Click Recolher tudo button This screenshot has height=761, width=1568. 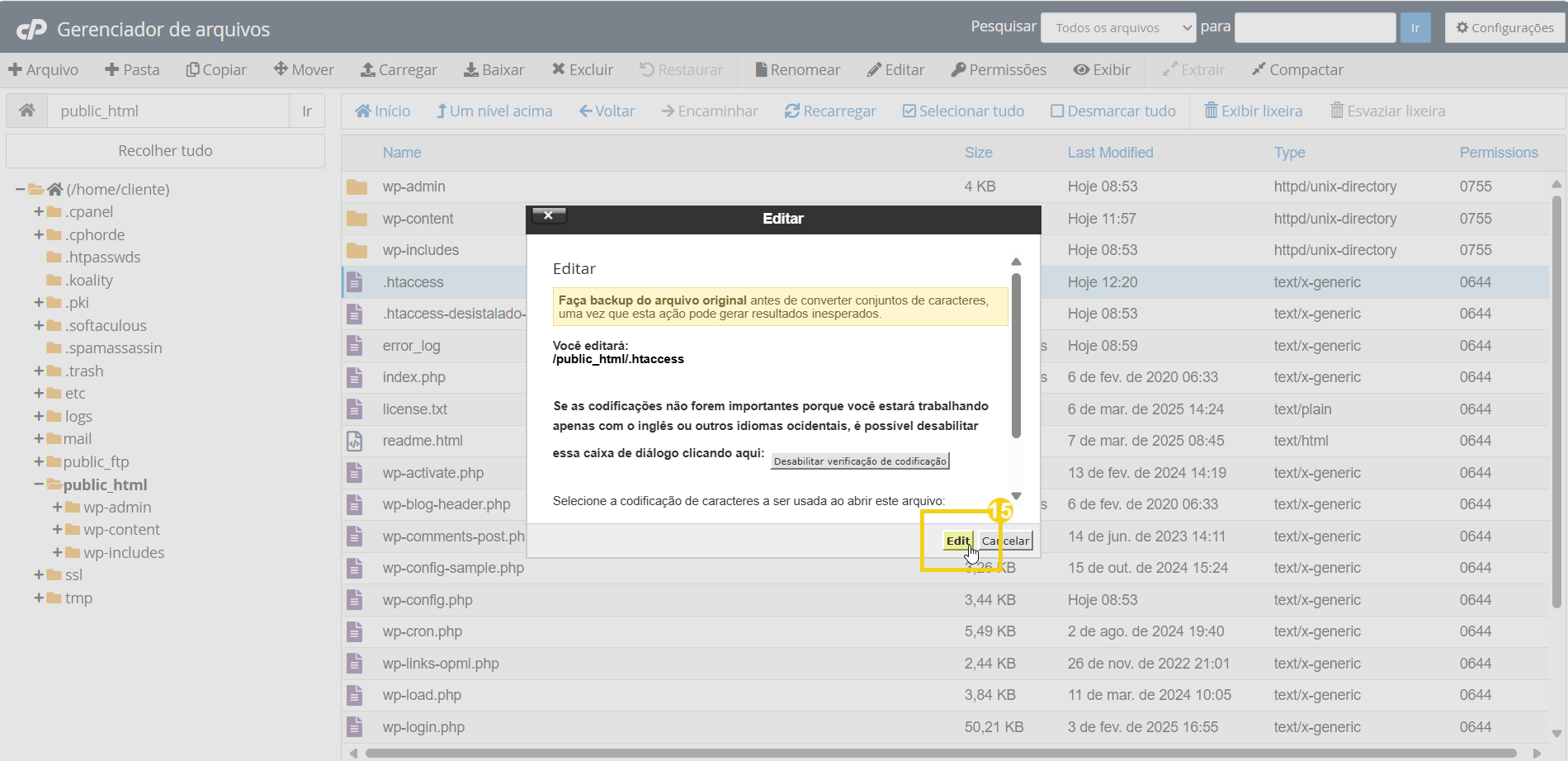point(165,151)
